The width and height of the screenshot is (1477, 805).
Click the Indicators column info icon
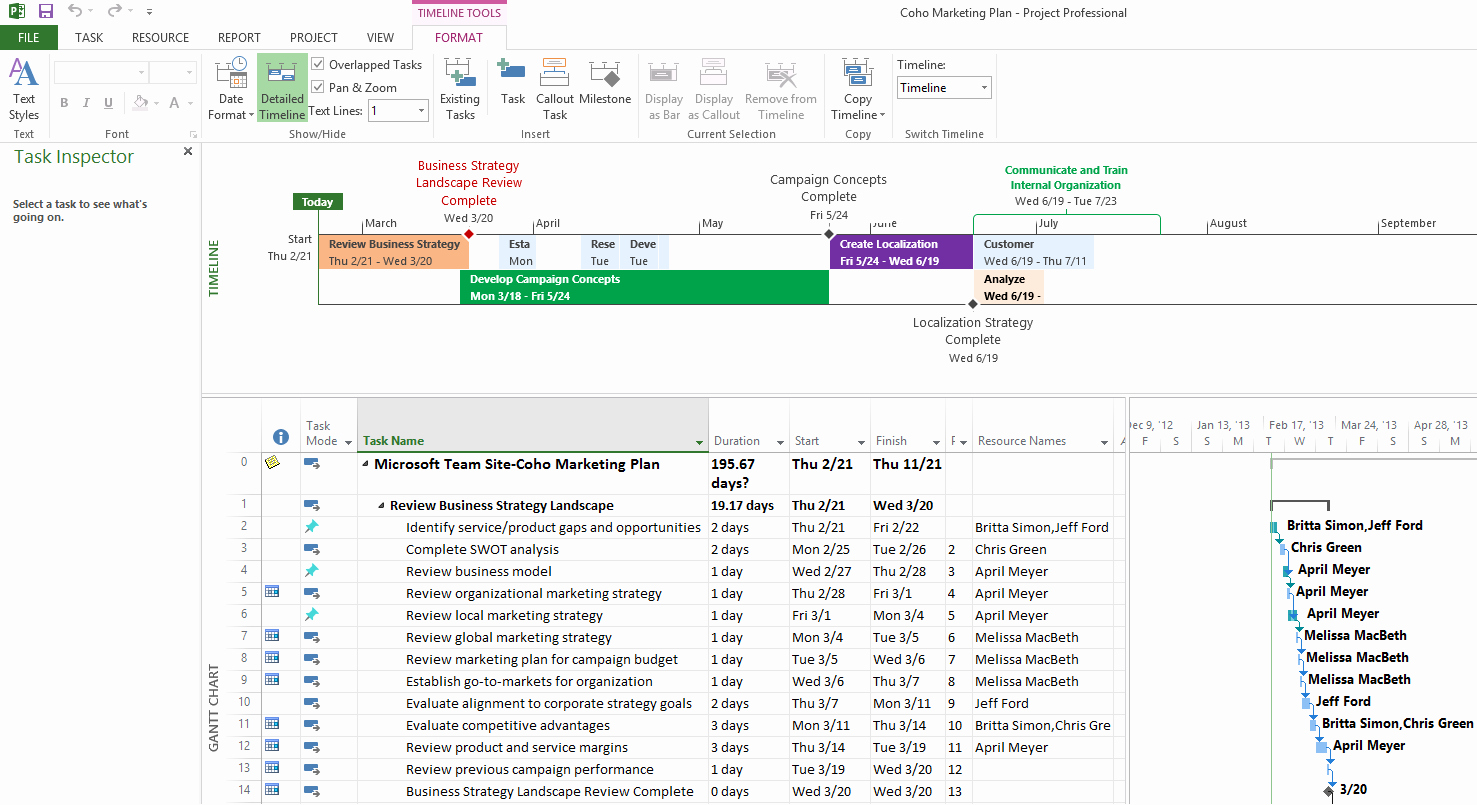tap(281, 437)
